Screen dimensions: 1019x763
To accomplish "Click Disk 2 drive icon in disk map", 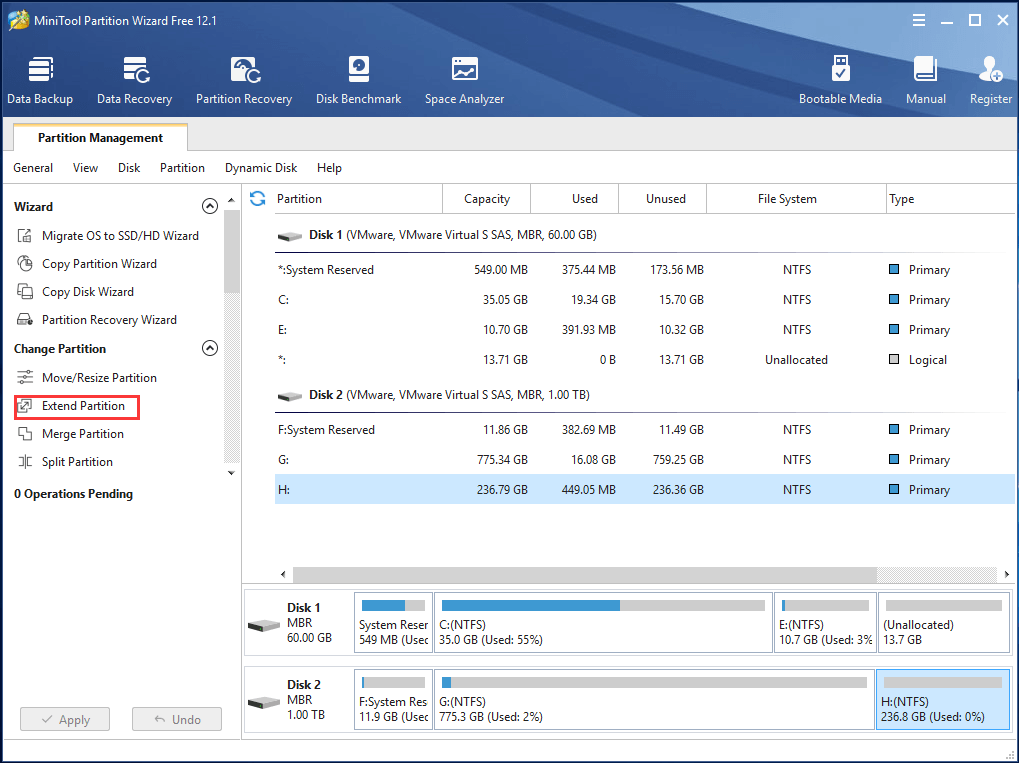I will 264,703.
